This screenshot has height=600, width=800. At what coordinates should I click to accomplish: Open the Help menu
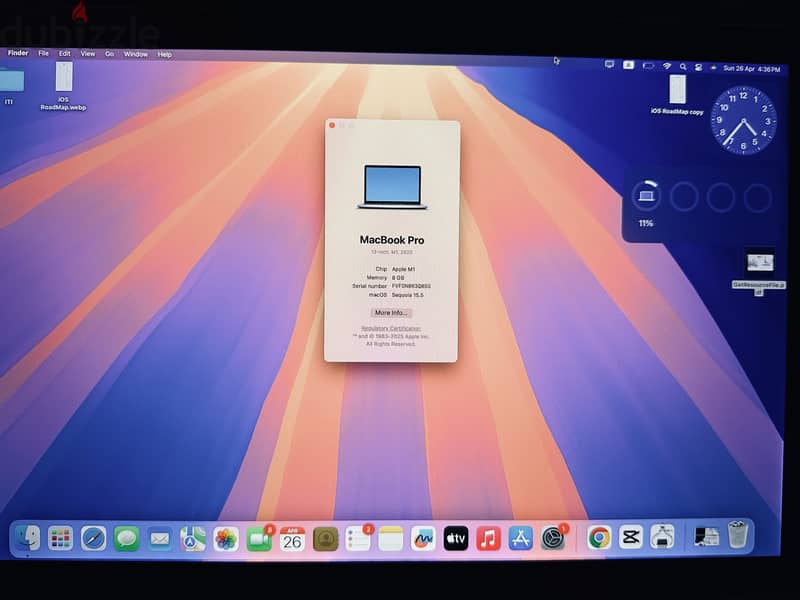click(164, 55)
